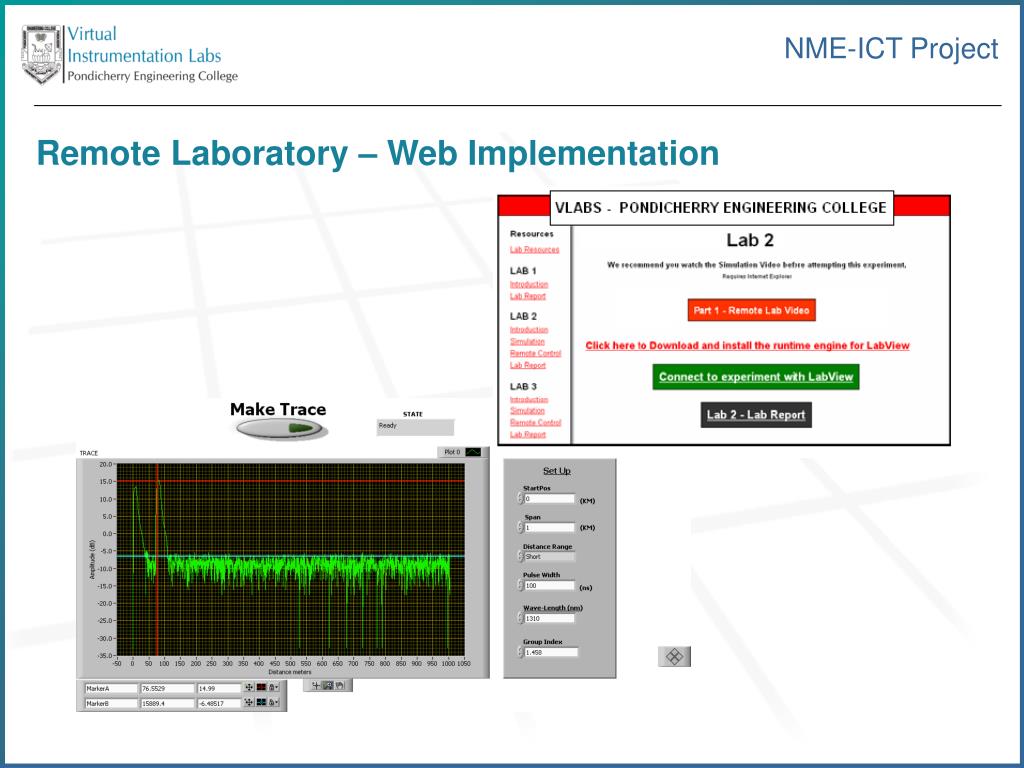1024x768 pixels.
Task: Toggle the Make Trace switch
Action: point(279,428)
